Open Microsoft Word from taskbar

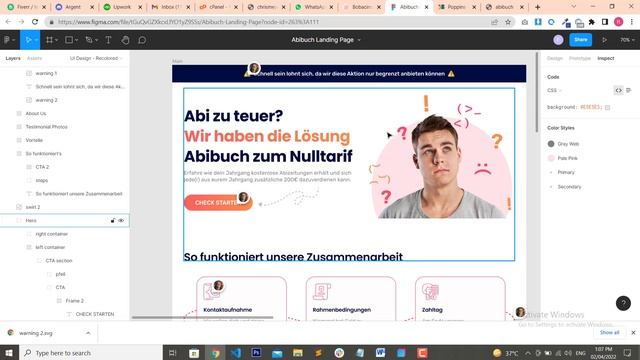click(x=380, y=352)
